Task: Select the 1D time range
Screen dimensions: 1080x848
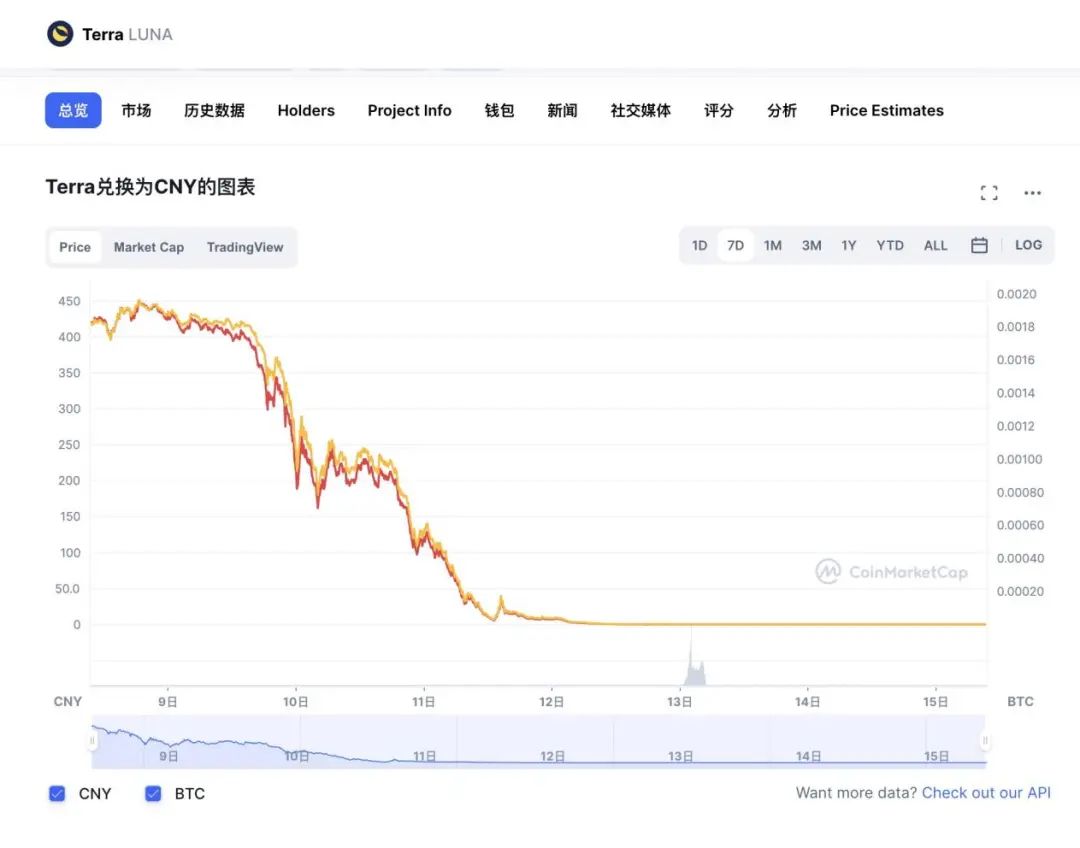Action: click(699, 244)
